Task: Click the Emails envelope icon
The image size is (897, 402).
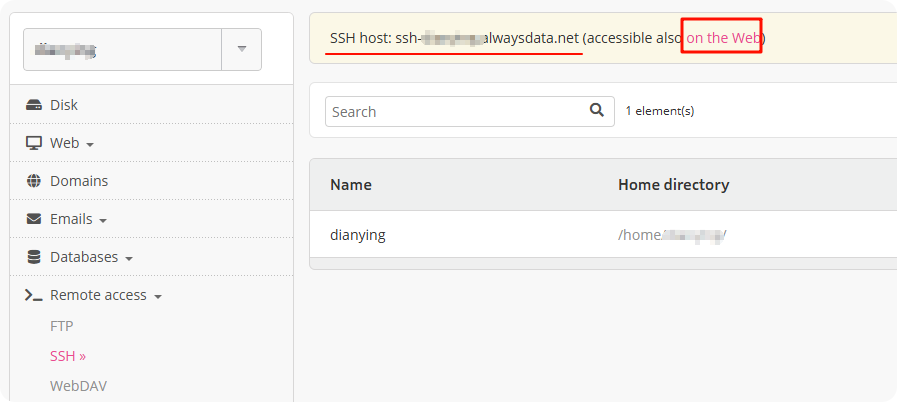Action: tap(34, 219)
